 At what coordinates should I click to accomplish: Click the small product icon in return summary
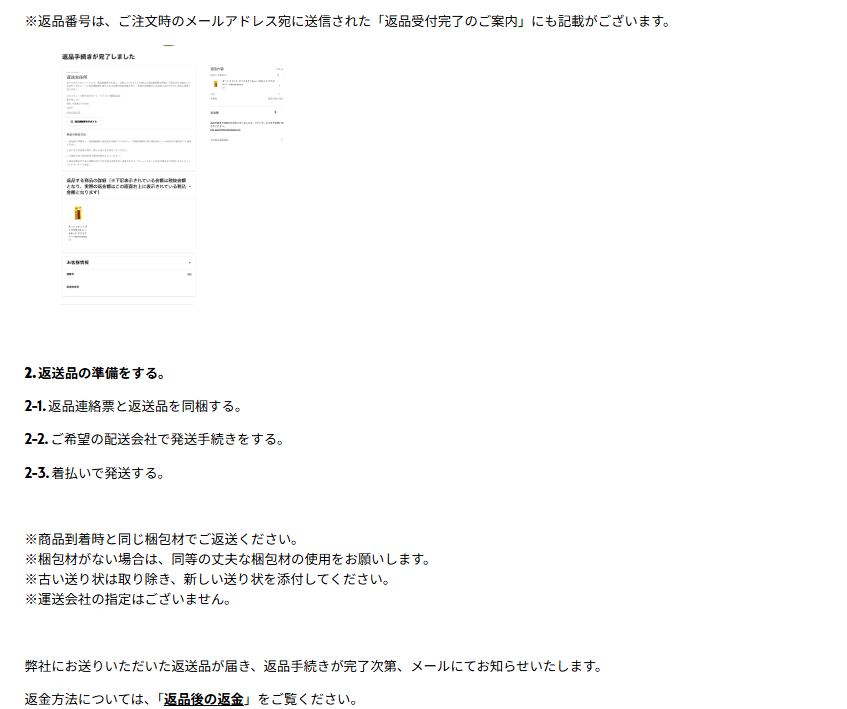click(x=214, y=84)
